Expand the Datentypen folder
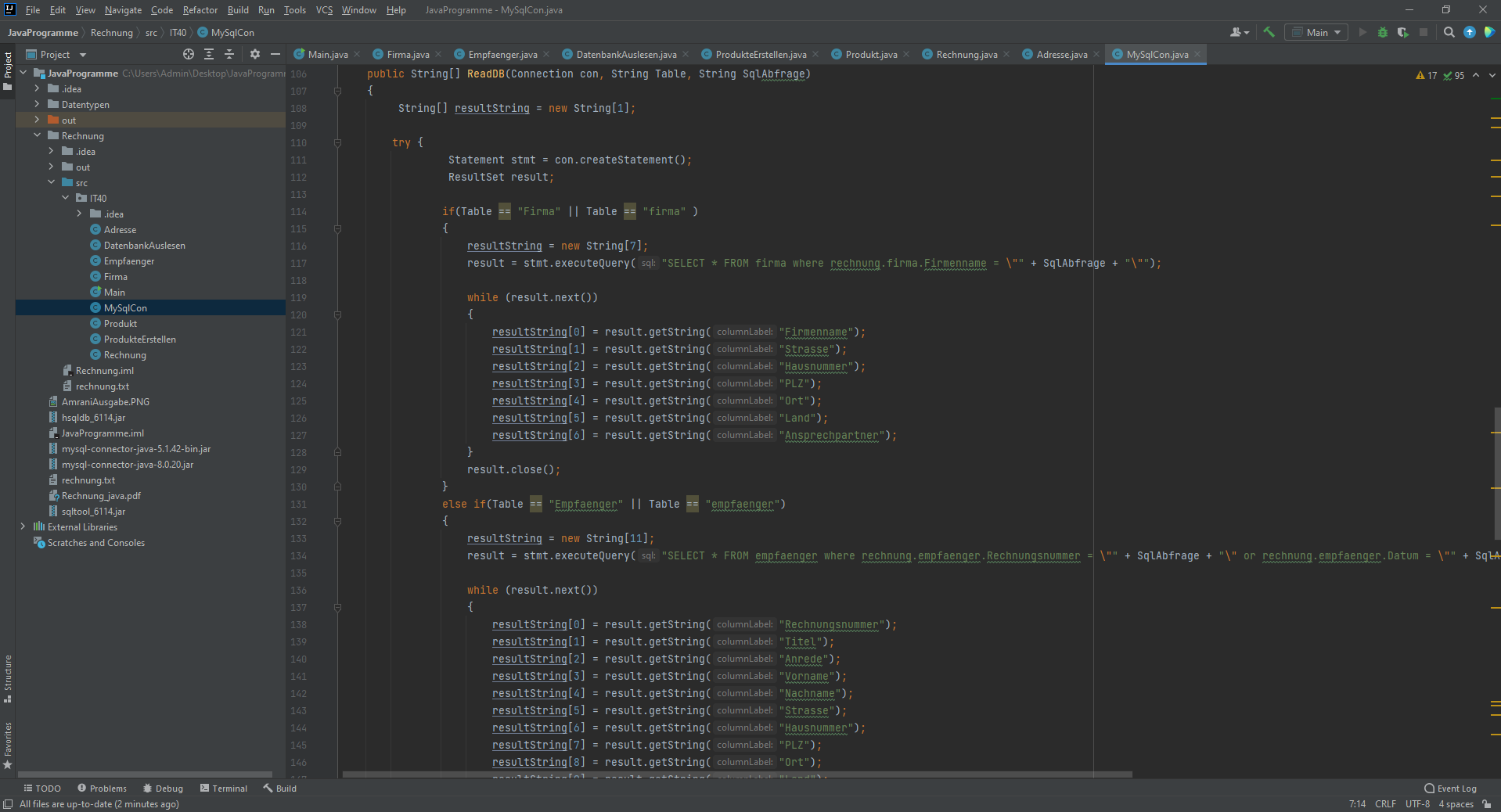This screenshot has height=812, width=1501. tap(37, 104)
